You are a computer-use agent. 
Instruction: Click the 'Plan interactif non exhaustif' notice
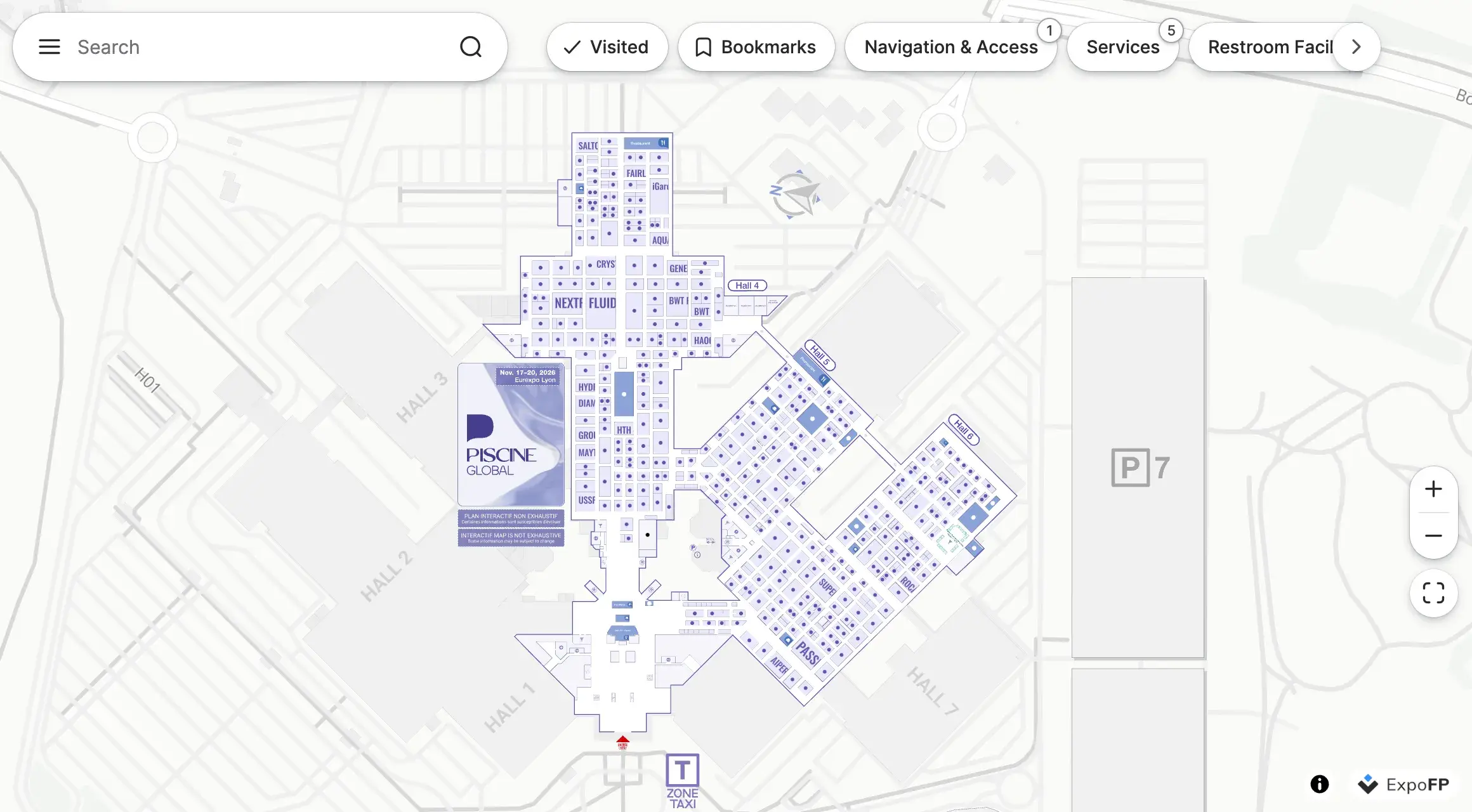click(x=511, y=518)
